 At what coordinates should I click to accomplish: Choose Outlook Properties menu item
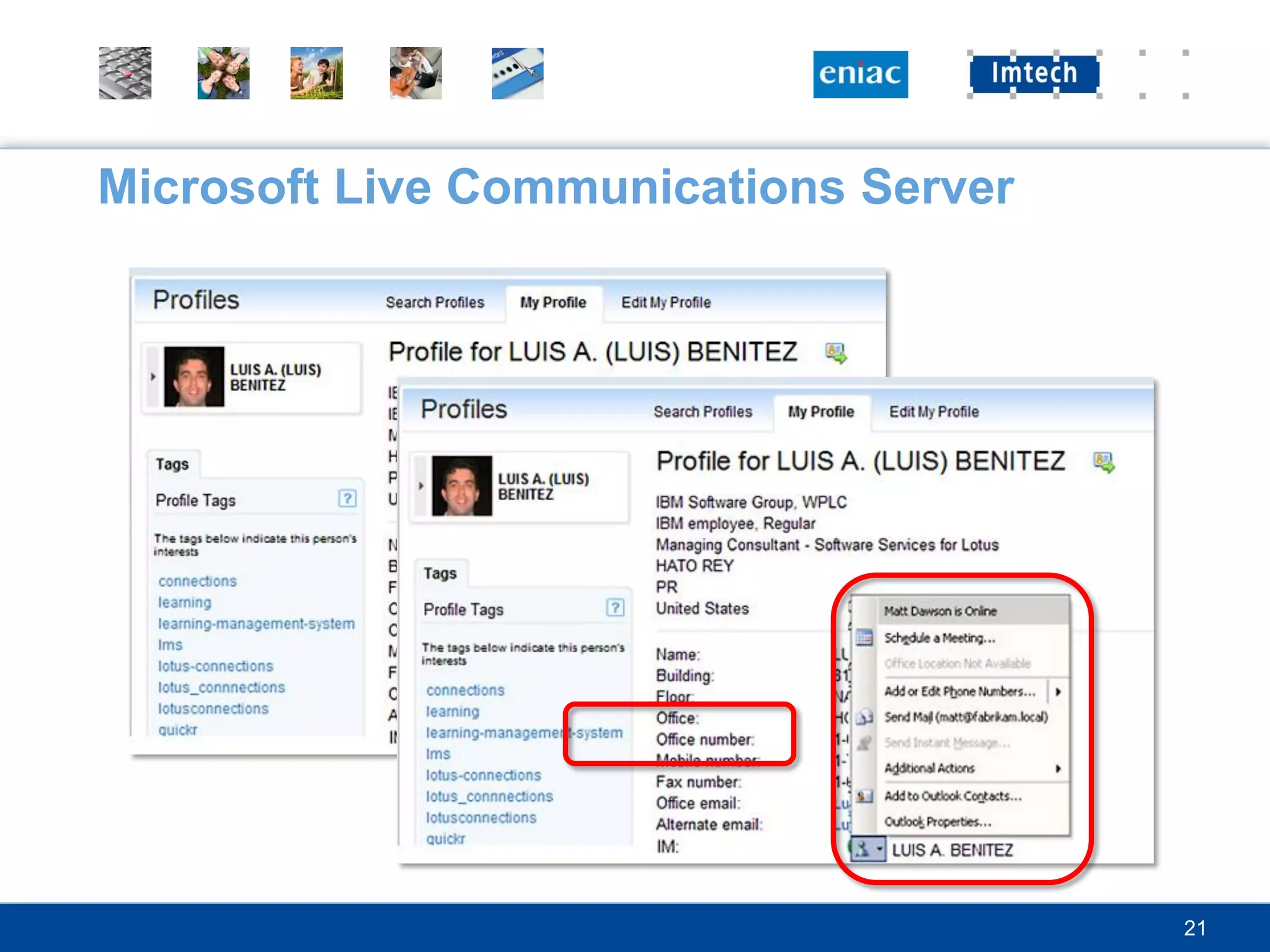(x=938, y=822)
